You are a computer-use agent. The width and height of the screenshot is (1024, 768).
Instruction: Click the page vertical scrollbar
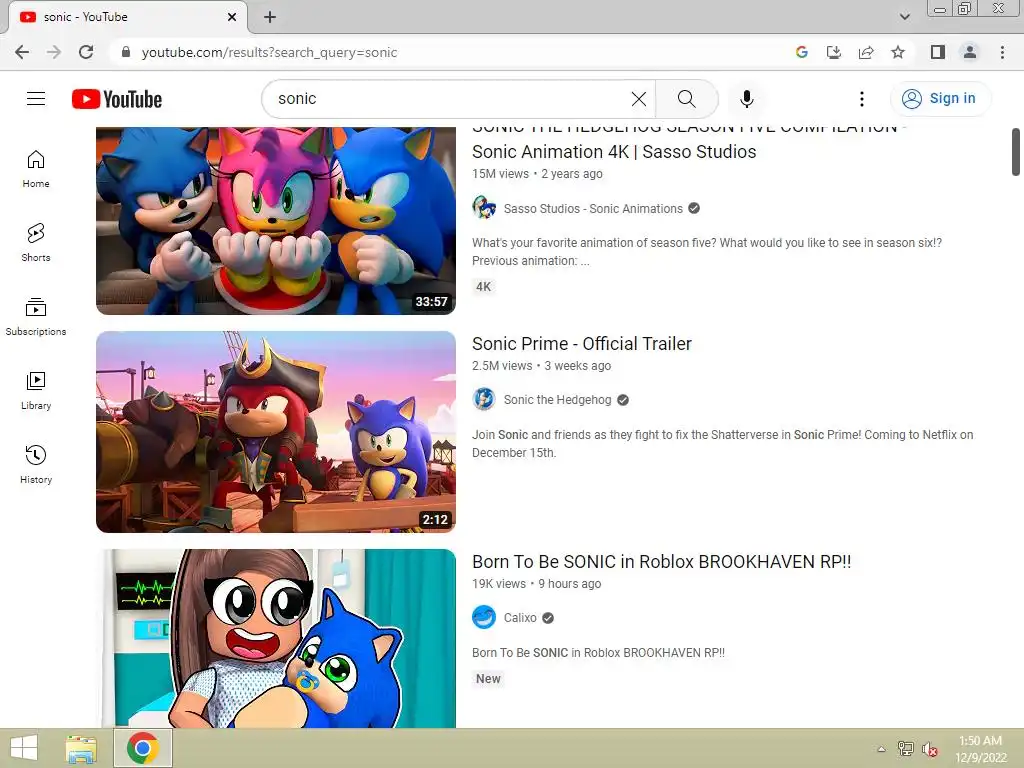coord(1016,152)
